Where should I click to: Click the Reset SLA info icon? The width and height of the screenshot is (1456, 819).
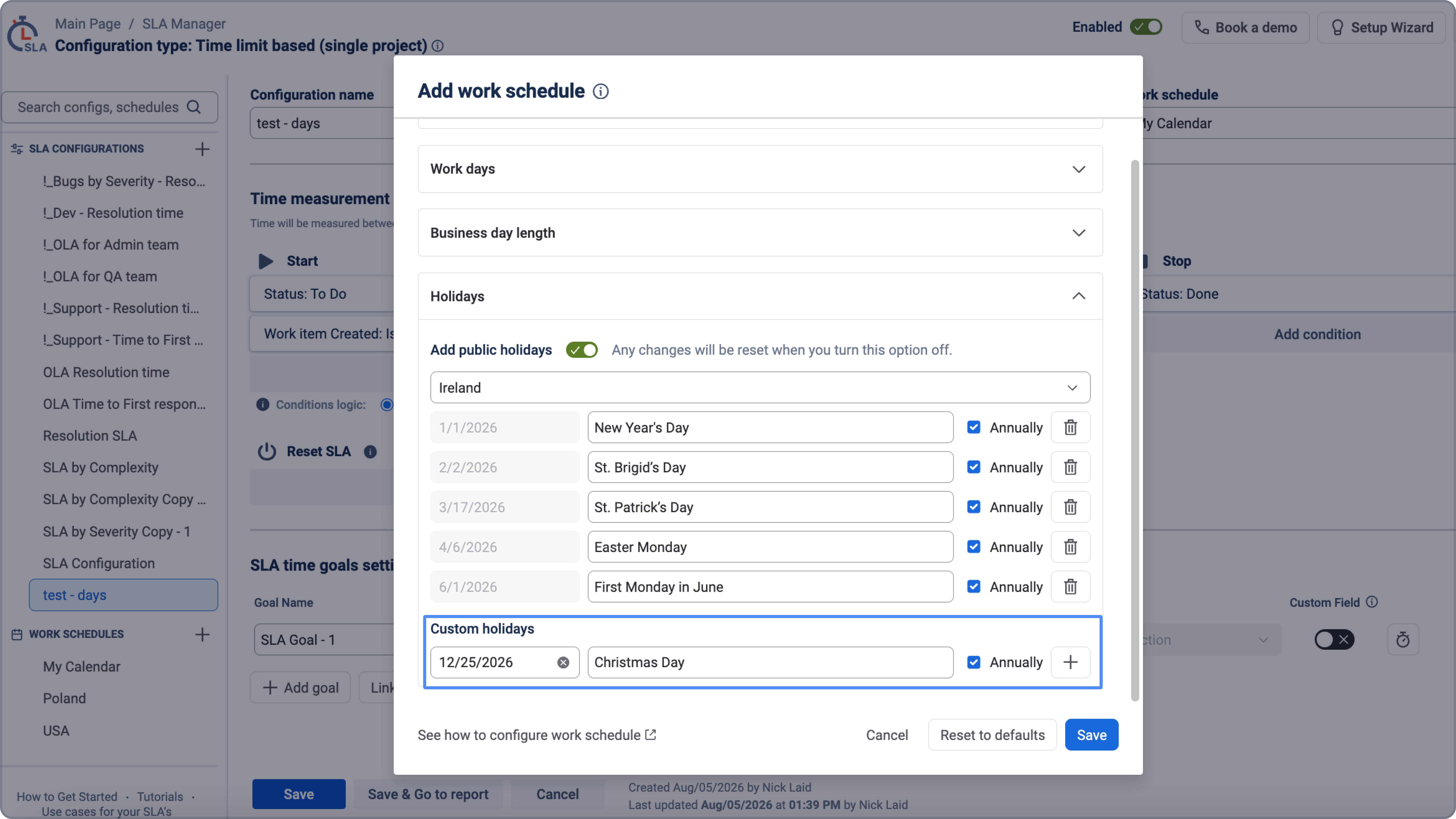point(370,452)
